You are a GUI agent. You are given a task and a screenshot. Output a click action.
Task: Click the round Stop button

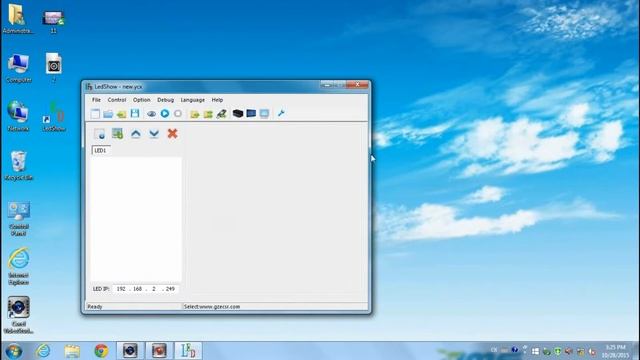[x=178, y=113]
